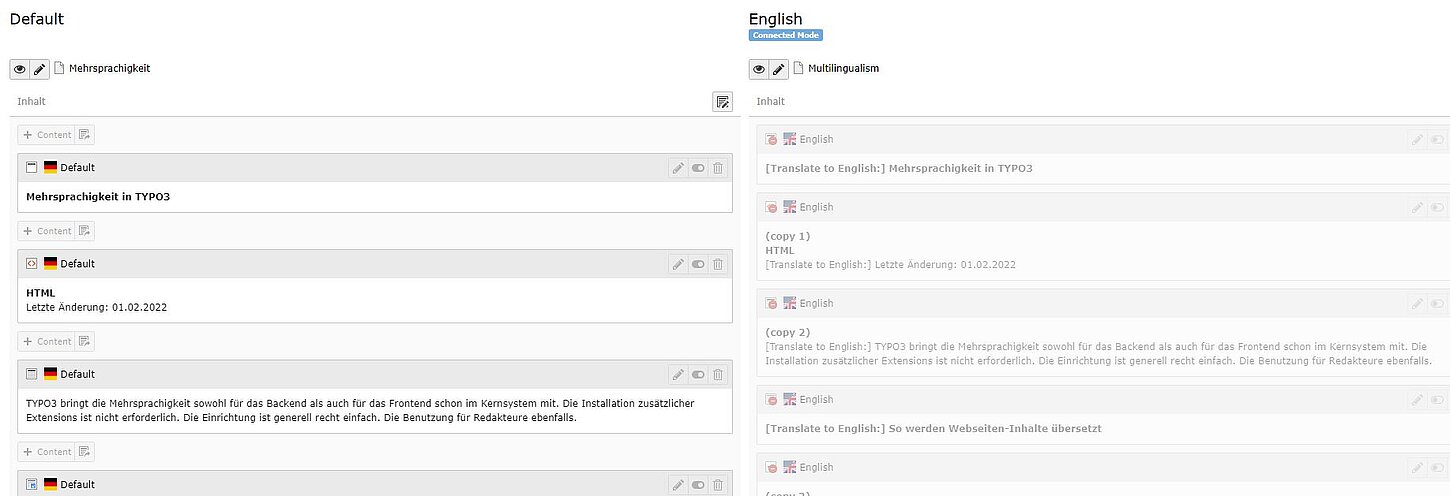Viewport: 1450px width, 496px height.
Task: Delete the 'Mehrsprachigkeit in TYPO3' Default element
Action: point(718,168)
